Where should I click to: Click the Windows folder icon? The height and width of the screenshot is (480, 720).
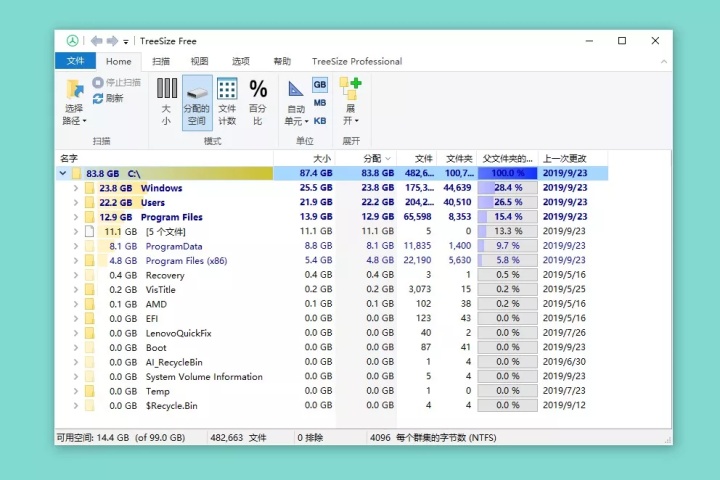[x=90, y=188]
